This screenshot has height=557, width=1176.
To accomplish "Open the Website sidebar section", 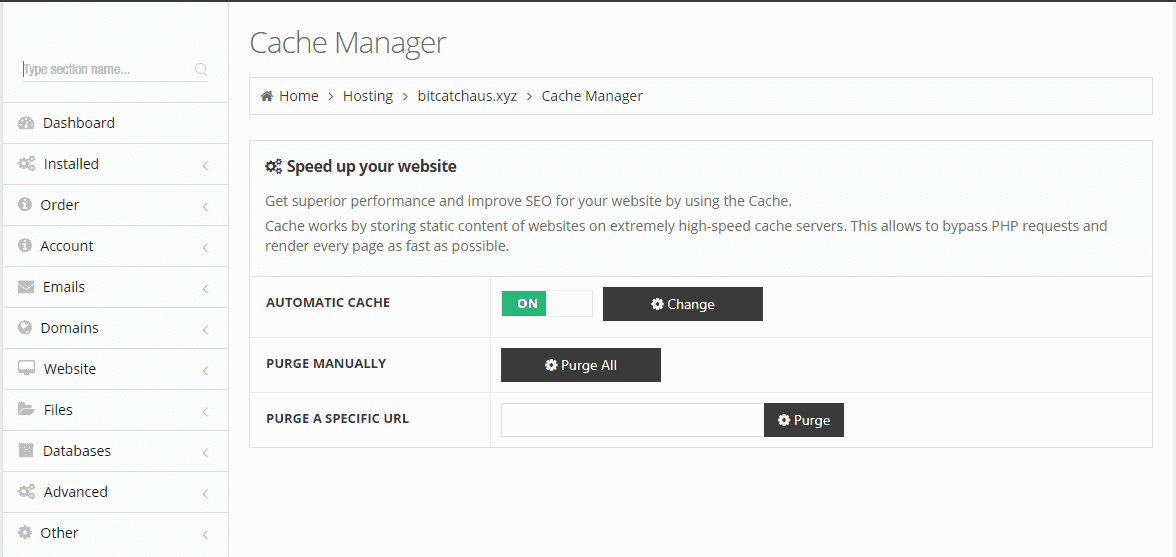I will tap(116, 369).
